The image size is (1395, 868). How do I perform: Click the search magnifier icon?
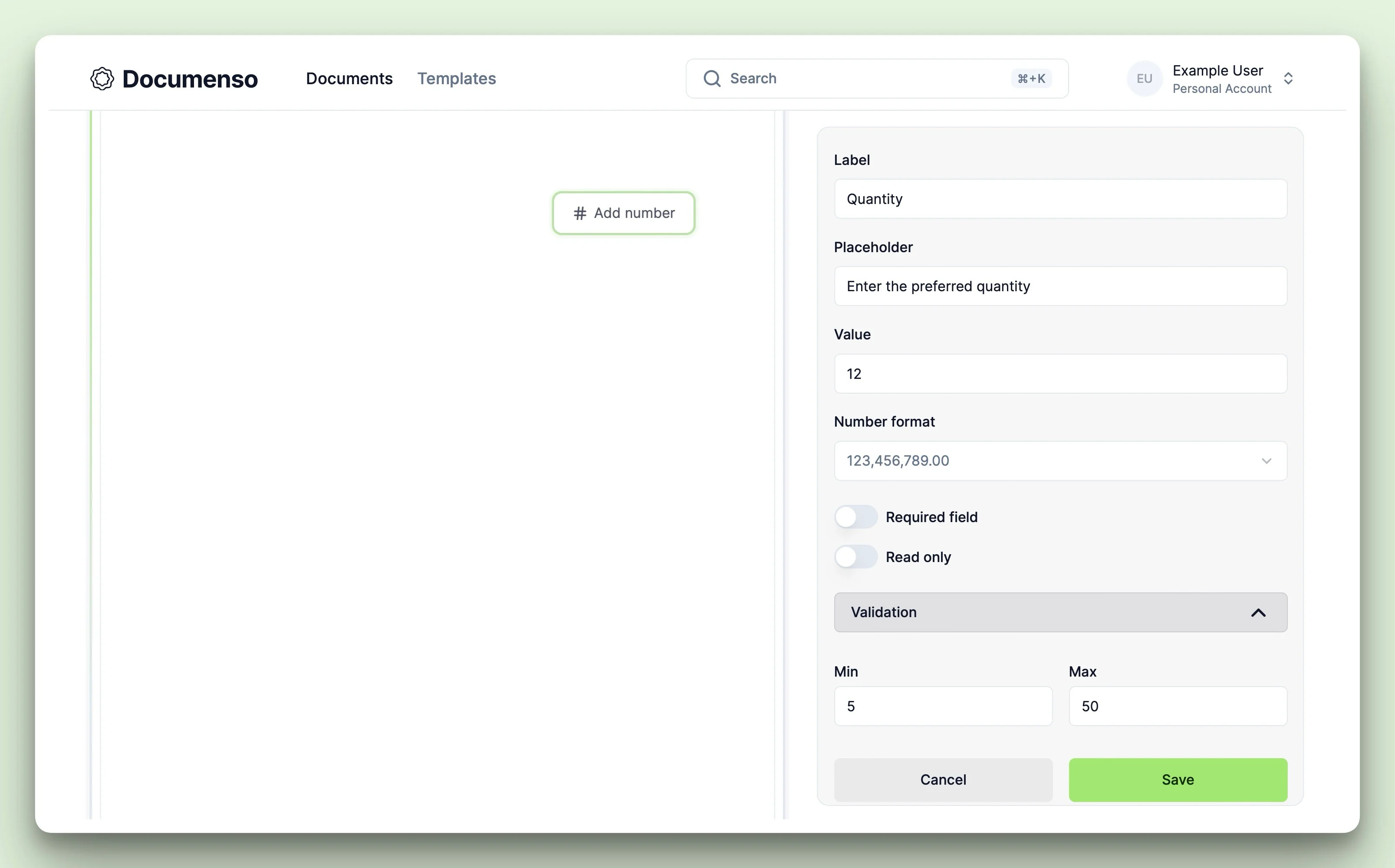click(x=712, y=79)
